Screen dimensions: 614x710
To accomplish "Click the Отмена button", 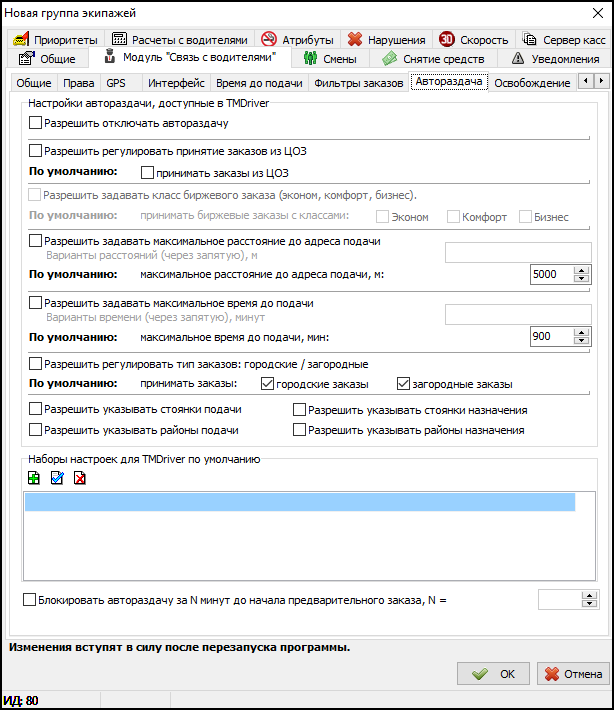I will click(573, 673).
